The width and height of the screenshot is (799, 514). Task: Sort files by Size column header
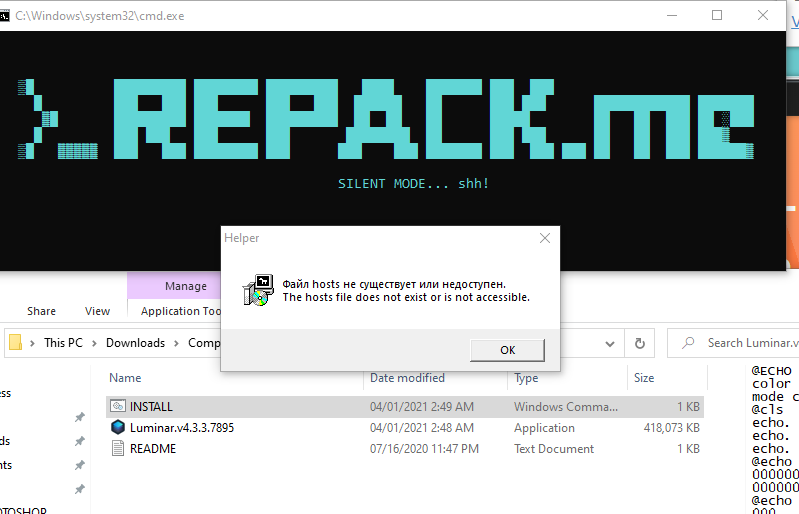(x=644, y=377)
